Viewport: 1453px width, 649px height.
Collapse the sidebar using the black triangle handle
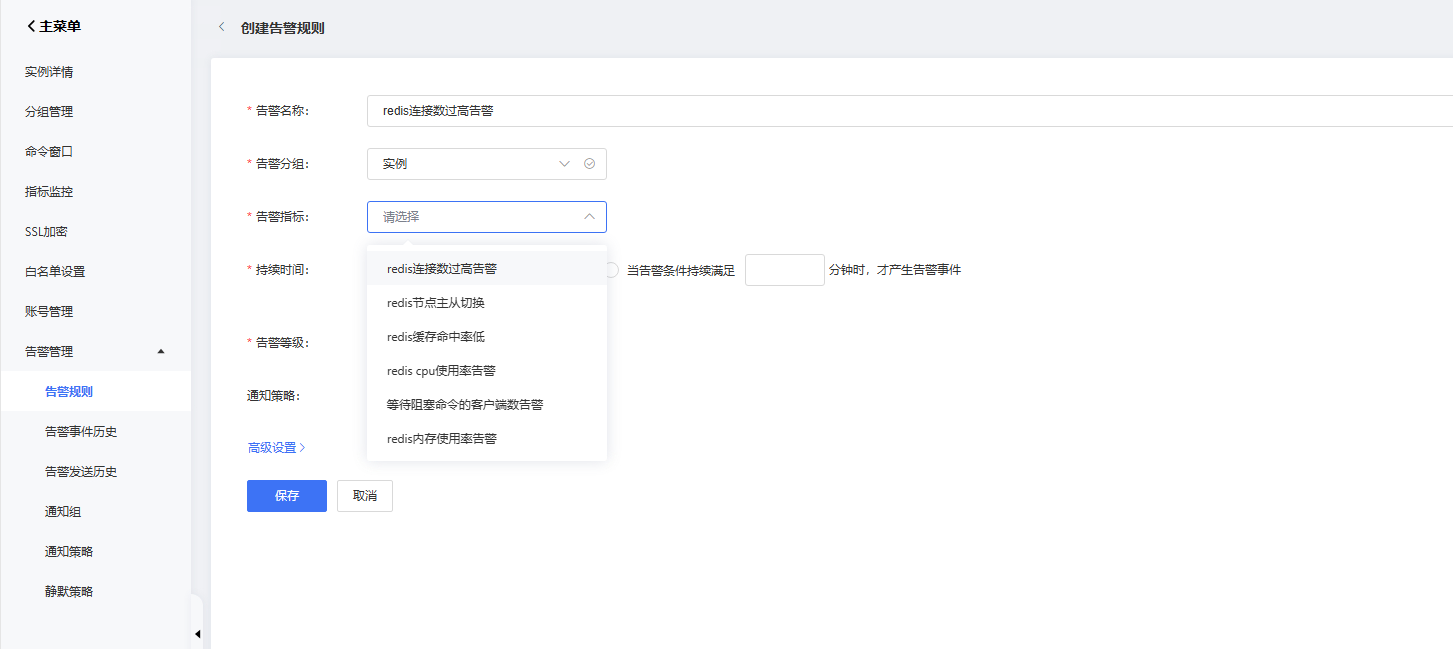point(197,634)
